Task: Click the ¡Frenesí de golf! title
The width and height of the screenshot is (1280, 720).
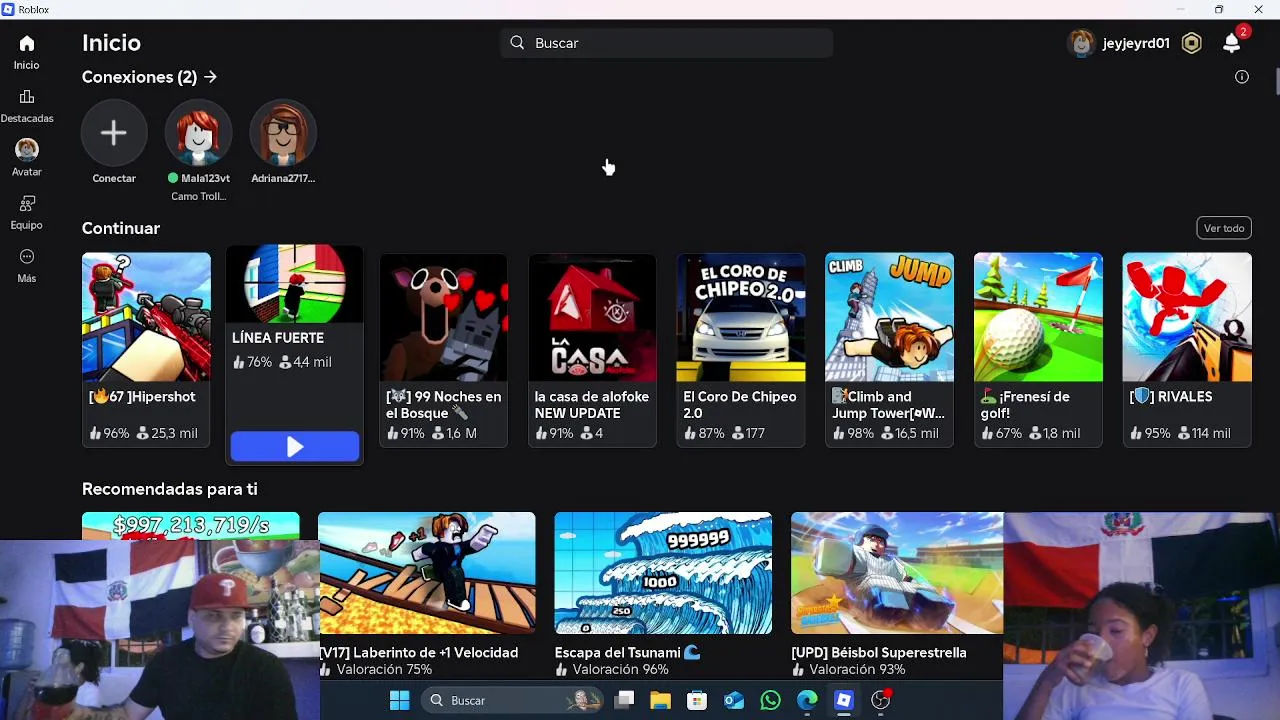Action: click(1025, 405)
